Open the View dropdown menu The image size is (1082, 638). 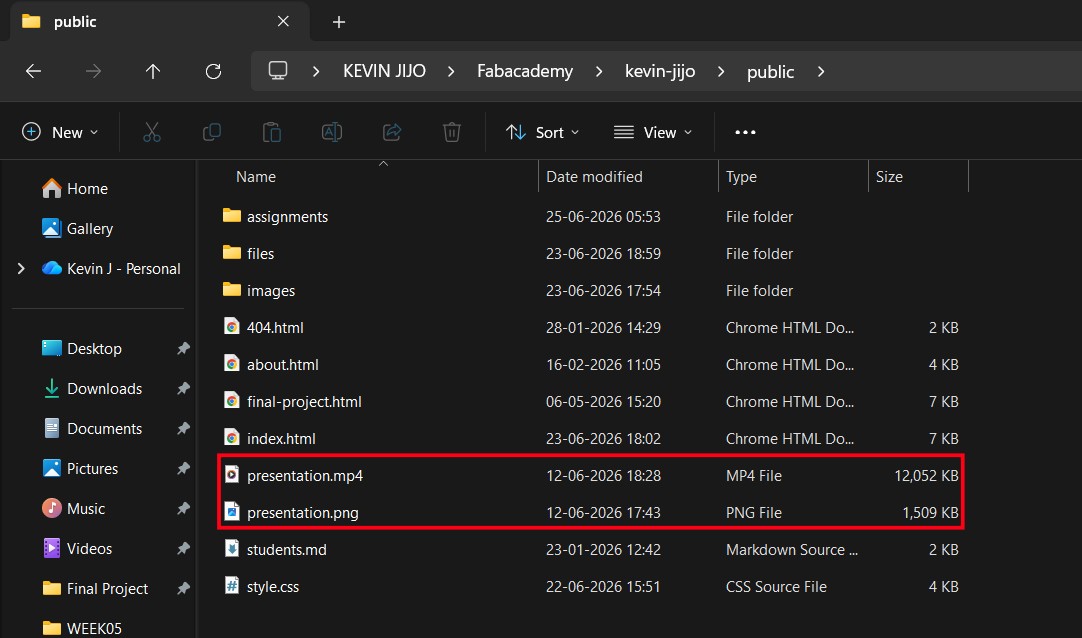pos(653,132)
